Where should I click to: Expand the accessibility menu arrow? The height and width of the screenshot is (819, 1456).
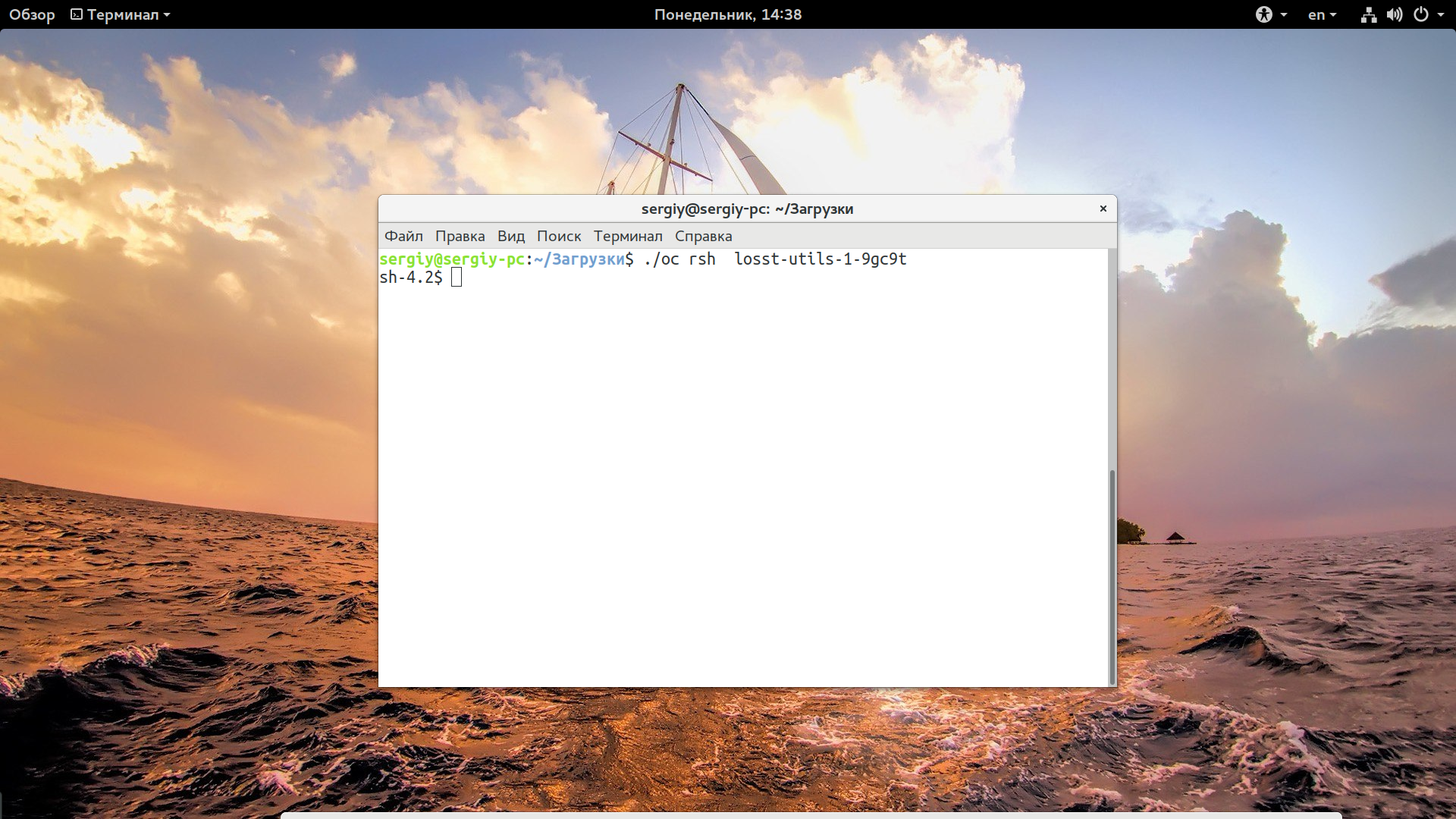(x=1283, y=15)
